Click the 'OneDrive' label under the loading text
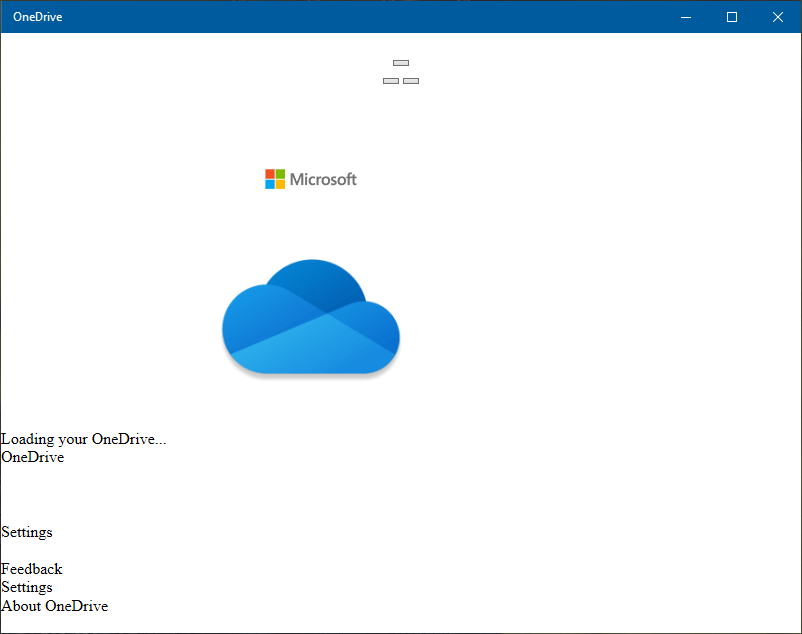This screenshot has width=802, height=634. (x=32, y=457)
